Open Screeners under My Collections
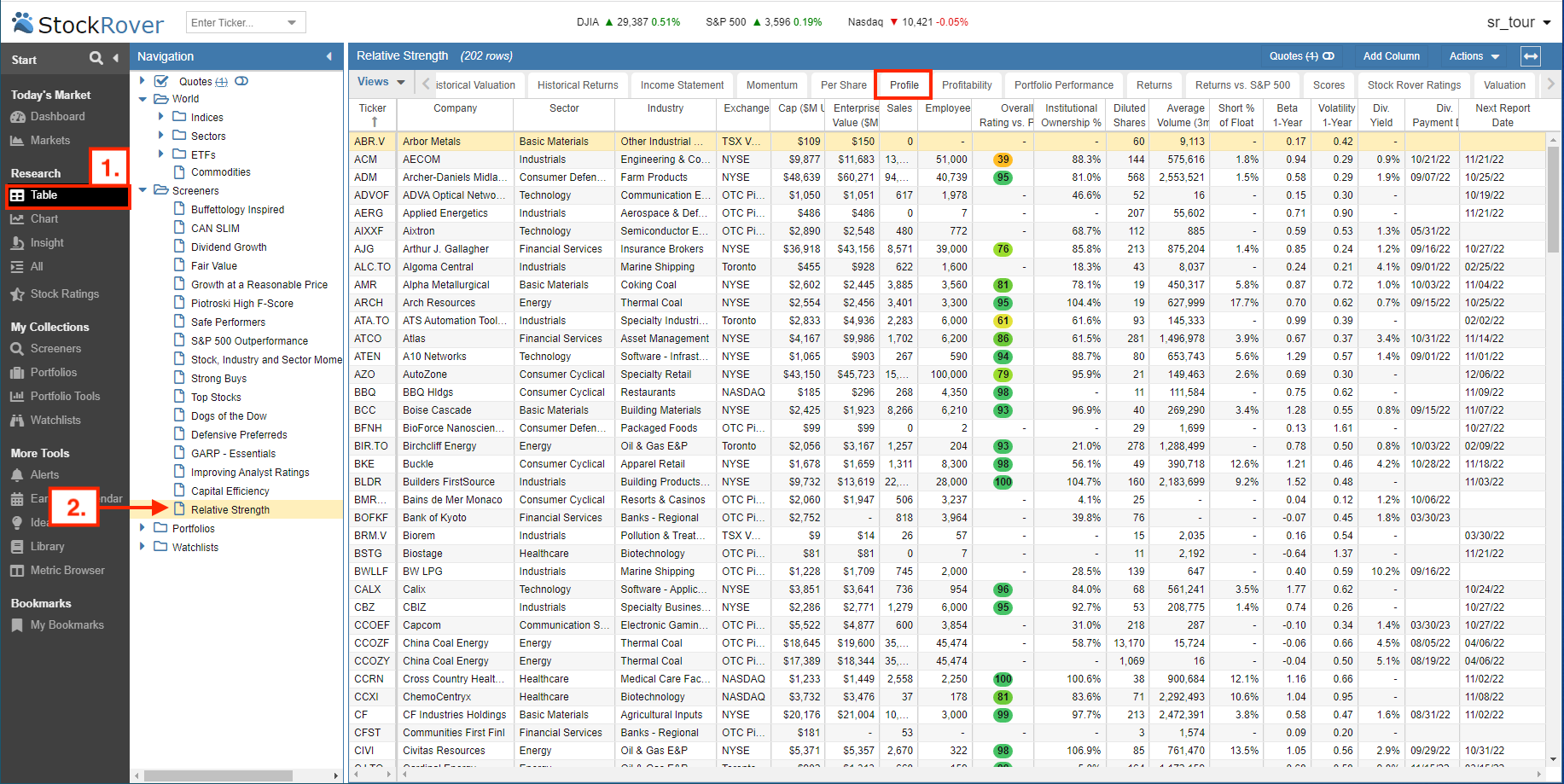This screenshot has height=784, width=1564. point(55,348)
